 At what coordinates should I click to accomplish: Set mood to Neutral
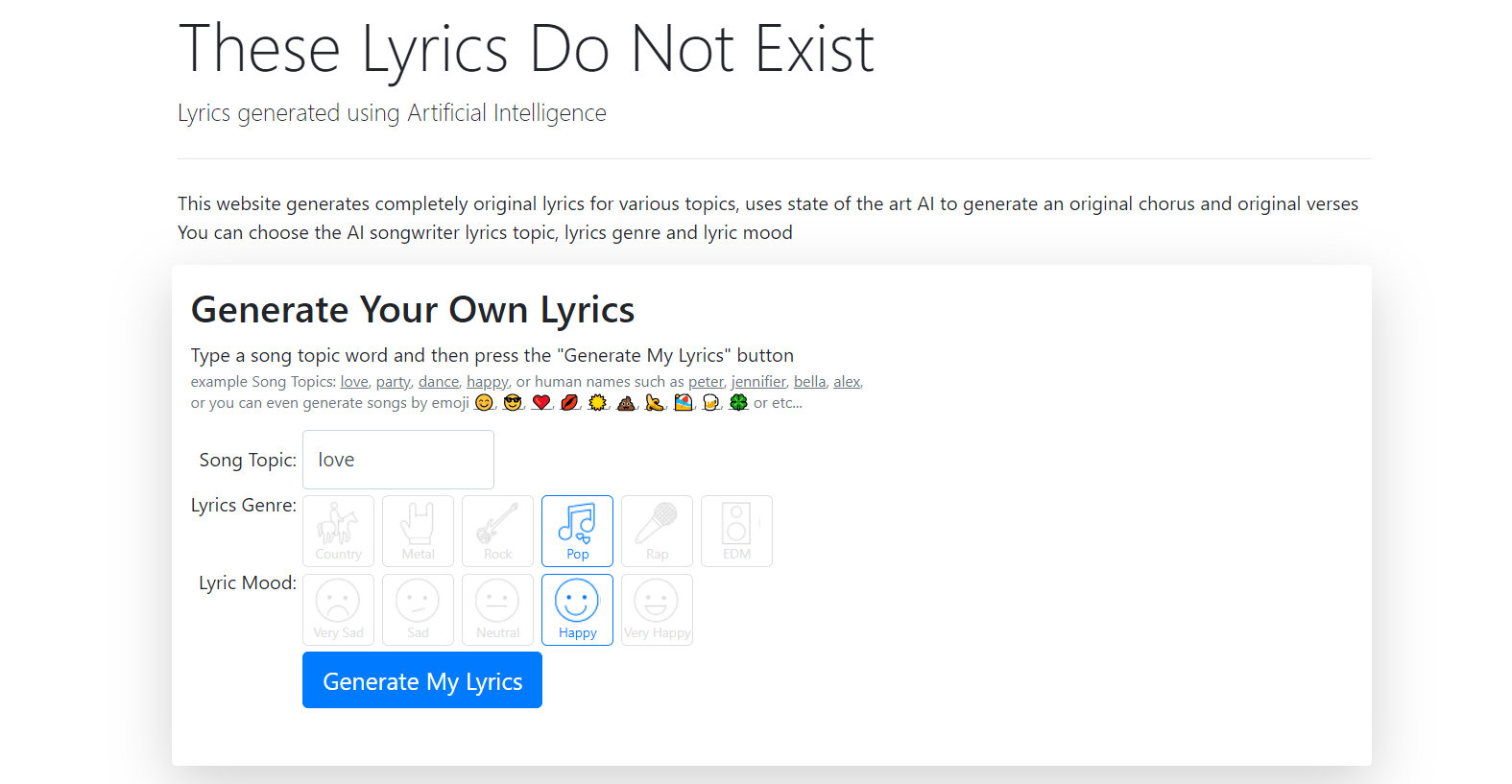click(497, 609)
